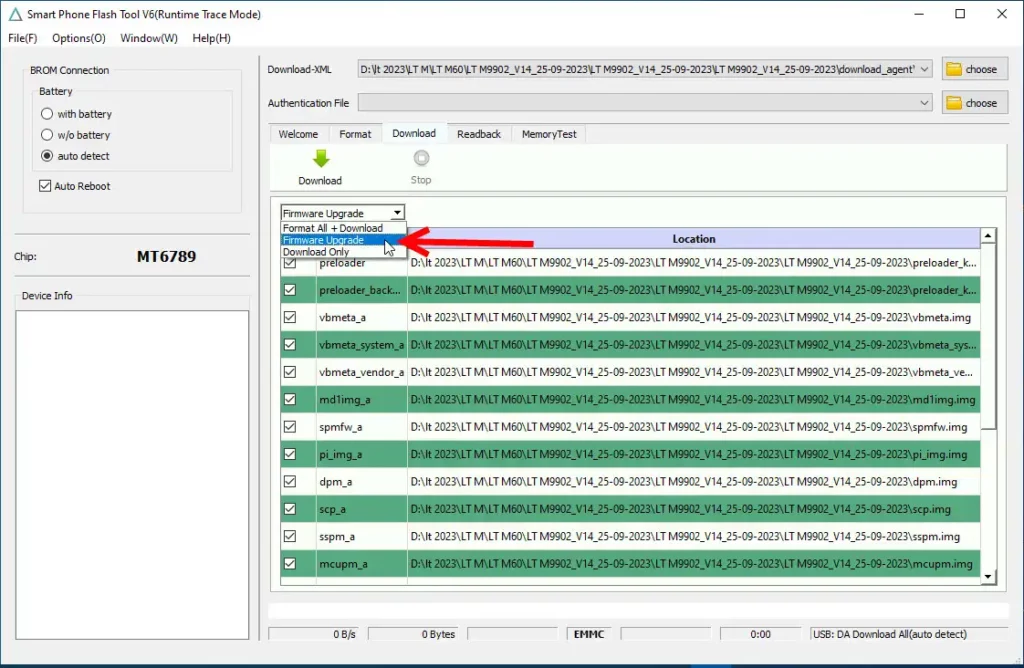The width and height of the screenshot is (1024, 668).
Task: Uncheck the vbmeta_a partition checkbox
Action: point(290,317)
